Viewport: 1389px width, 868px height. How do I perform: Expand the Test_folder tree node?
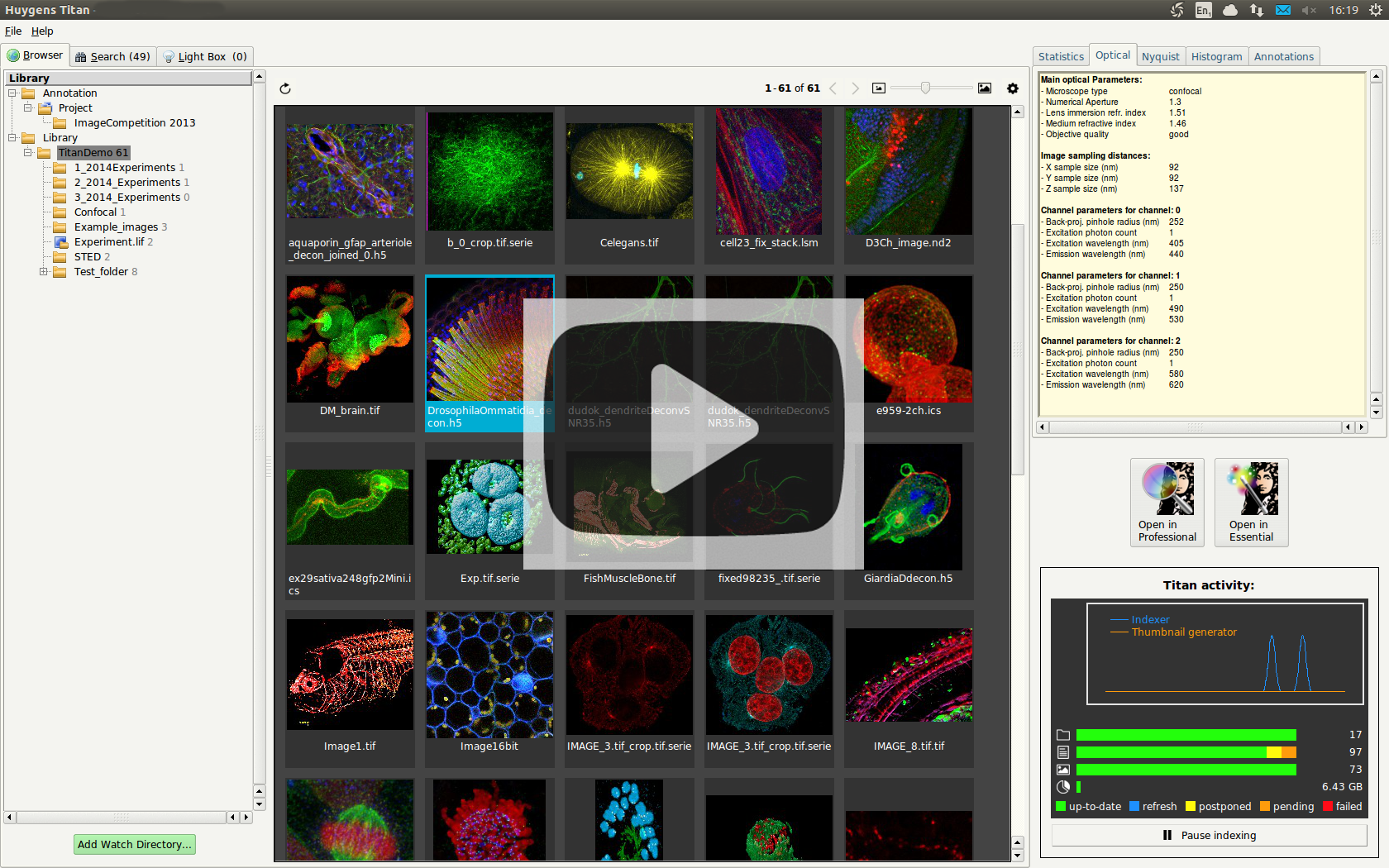[x=44, y=271]
